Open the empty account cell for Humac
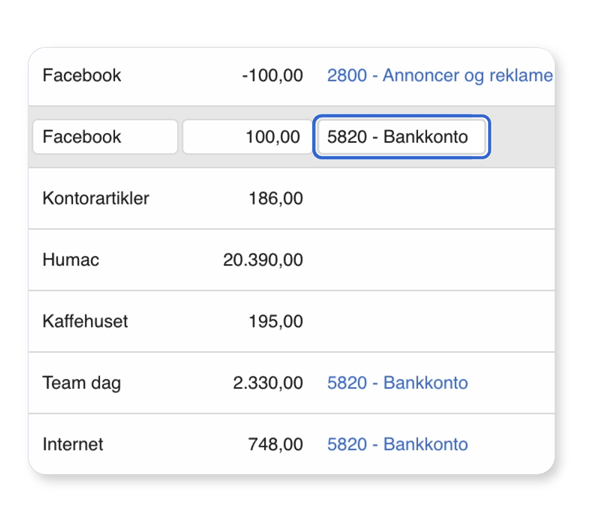This screenshot has height=520, width=590. point(433,260)
